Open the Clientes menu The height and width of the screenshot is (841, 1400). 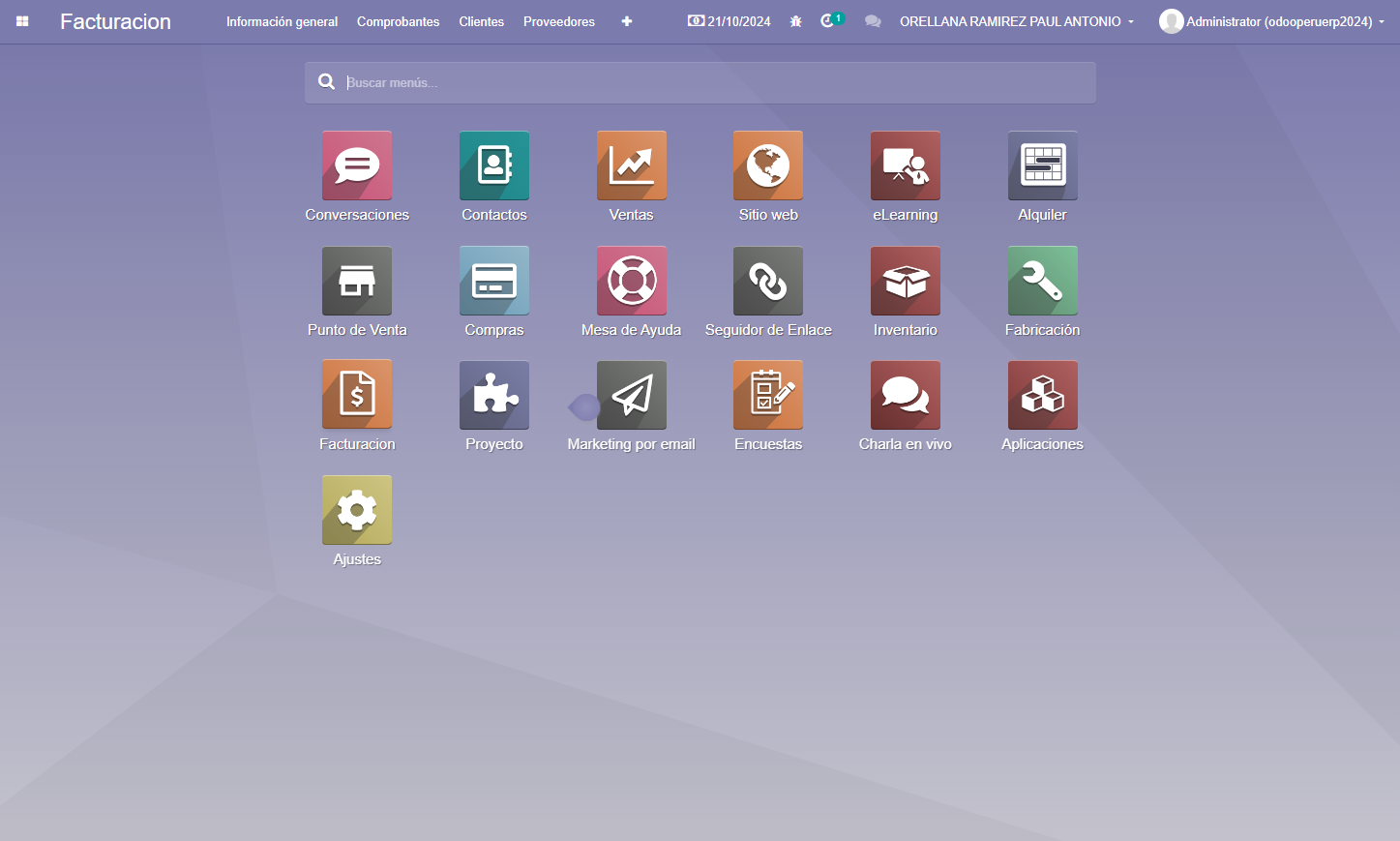point(482,21)
